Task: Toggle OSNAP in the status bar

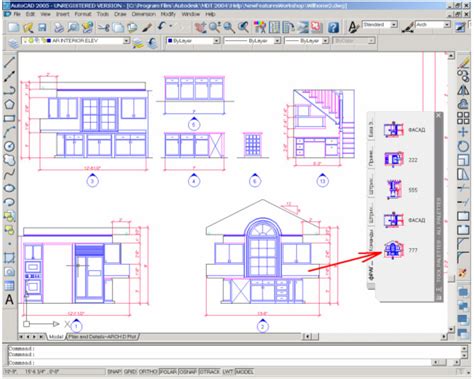Action: click(x=188, y=371)
